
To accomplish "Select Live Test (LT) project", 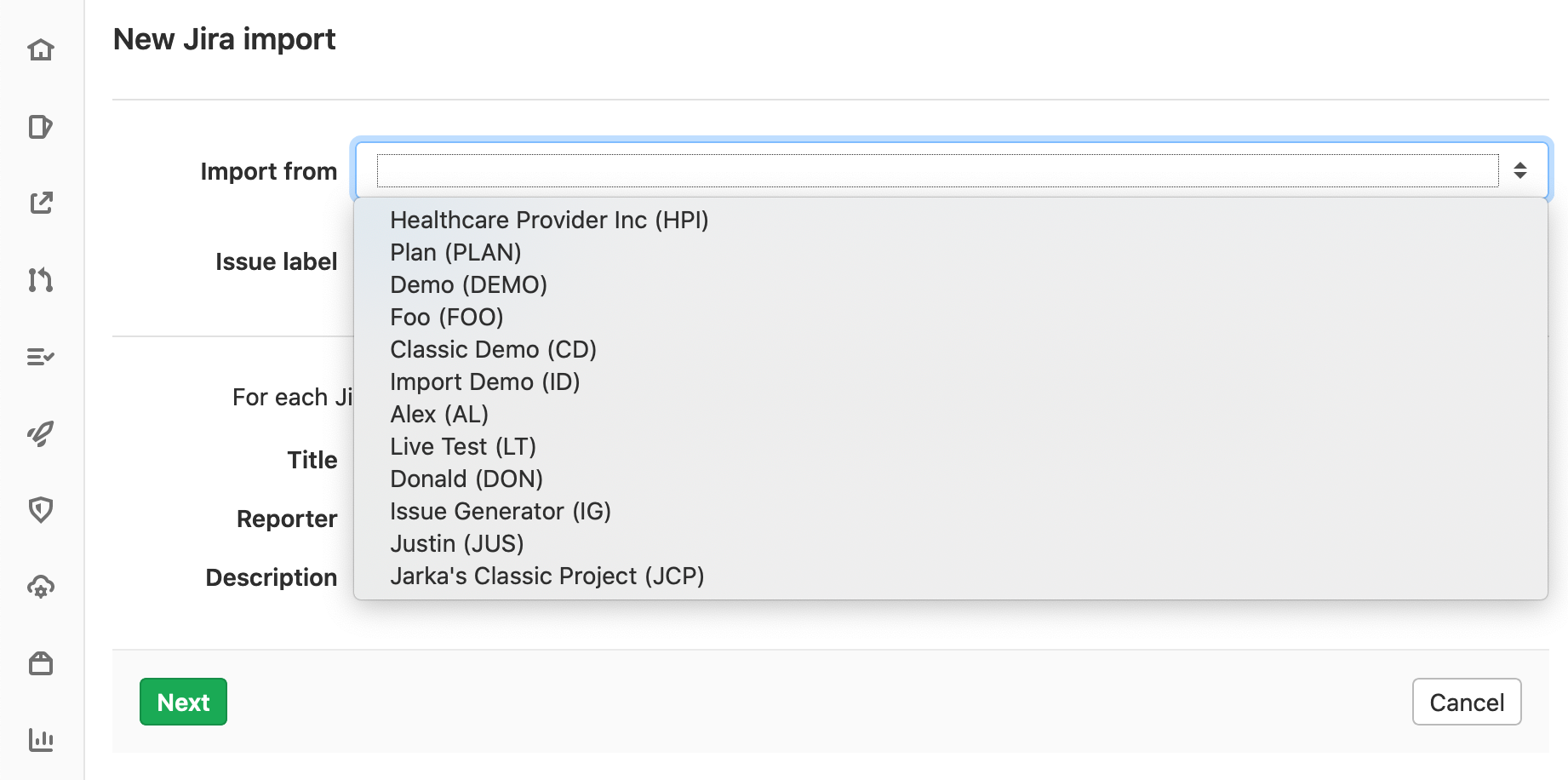I will pyautogui.click(x=462, y=446).
